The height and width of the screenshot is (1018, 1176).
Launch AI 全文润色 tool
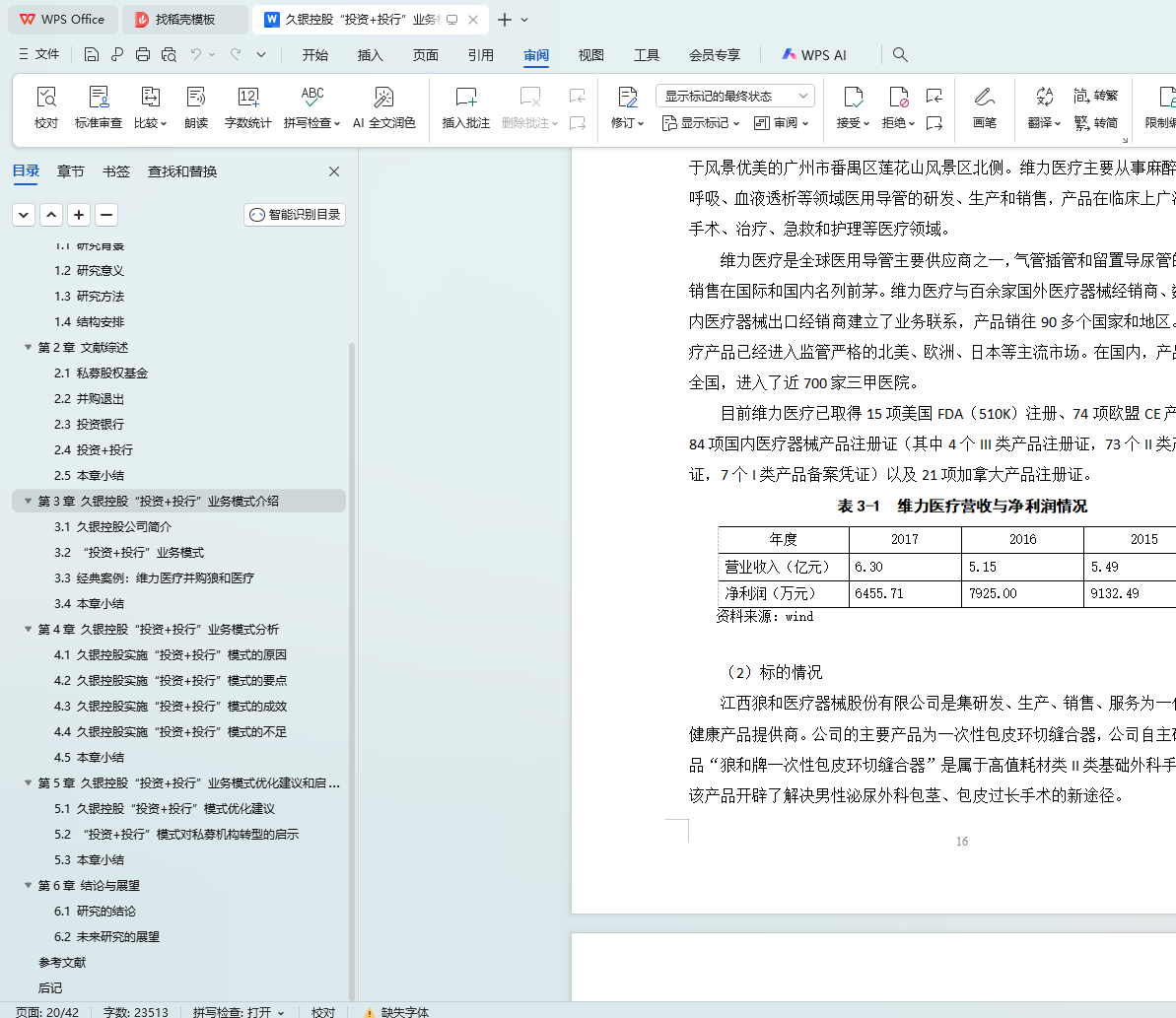click(x=384, y=107)
